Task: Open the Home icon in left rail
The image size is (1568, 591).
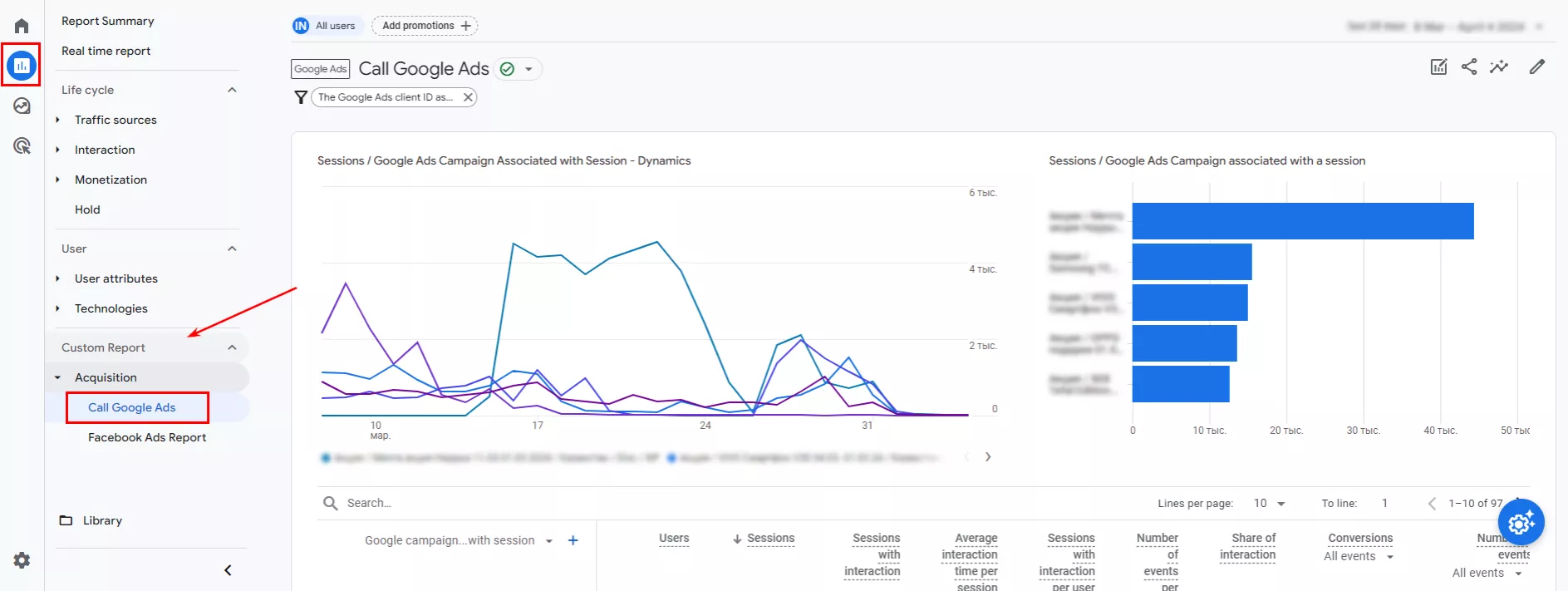Action: point(22,26)
